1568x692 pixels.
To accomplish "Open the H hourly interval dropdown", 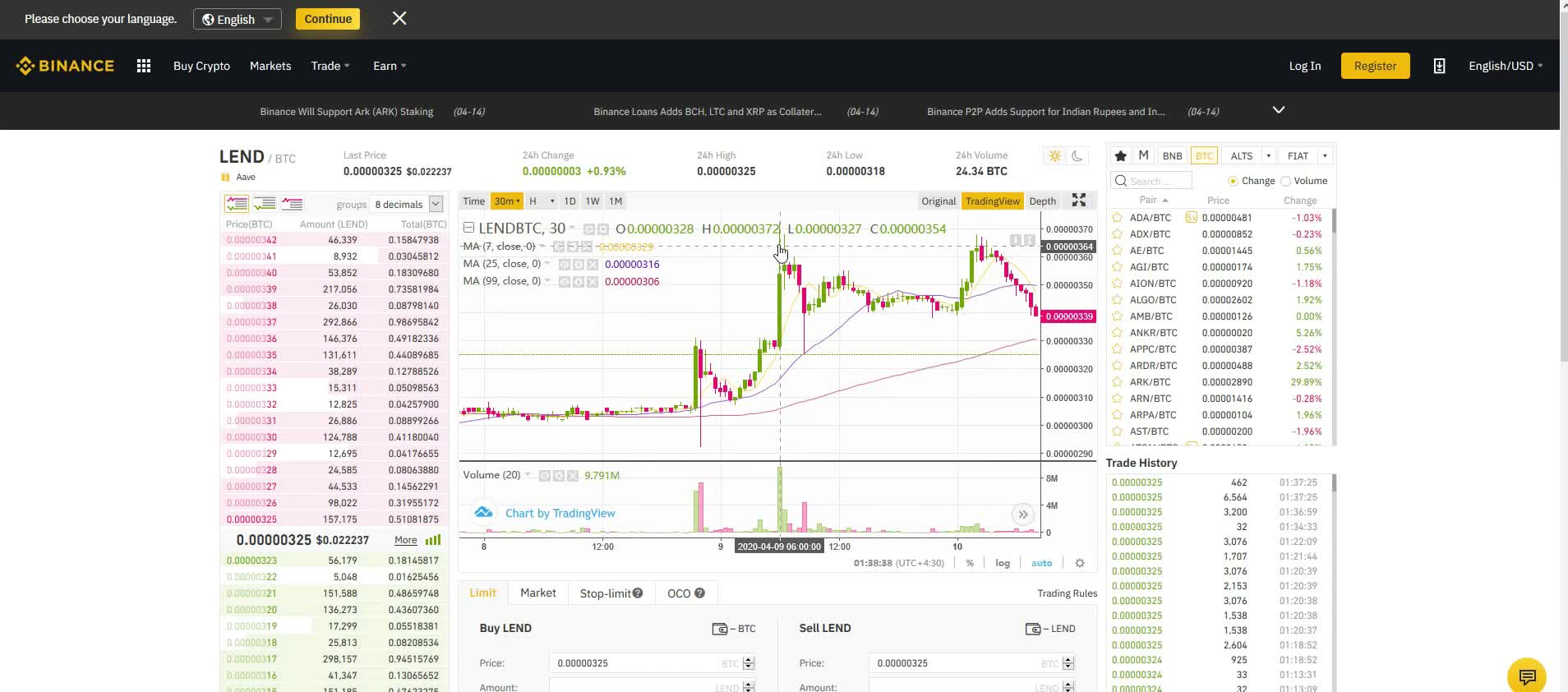I will (x=542, y=201).
